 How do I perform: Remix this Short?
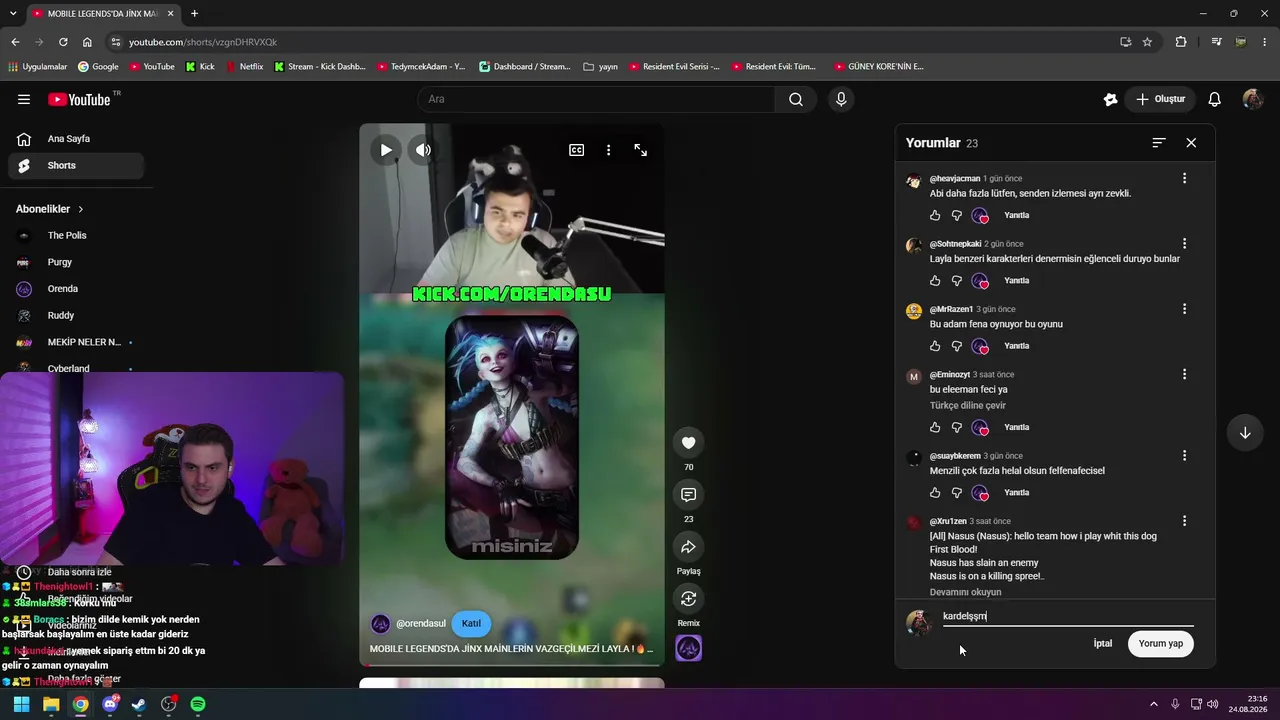688,599
